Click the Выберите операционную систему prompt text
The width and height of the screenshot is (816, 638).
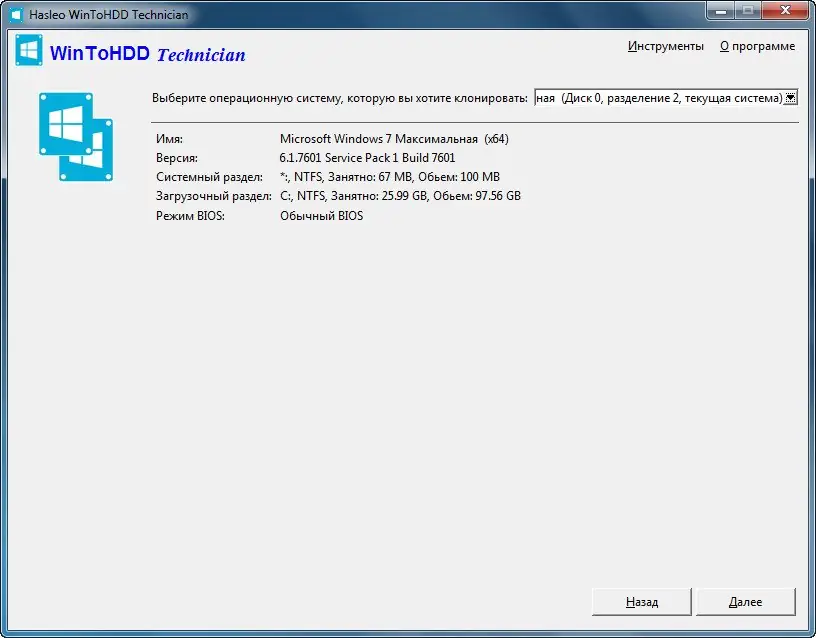tap(340, 98)
